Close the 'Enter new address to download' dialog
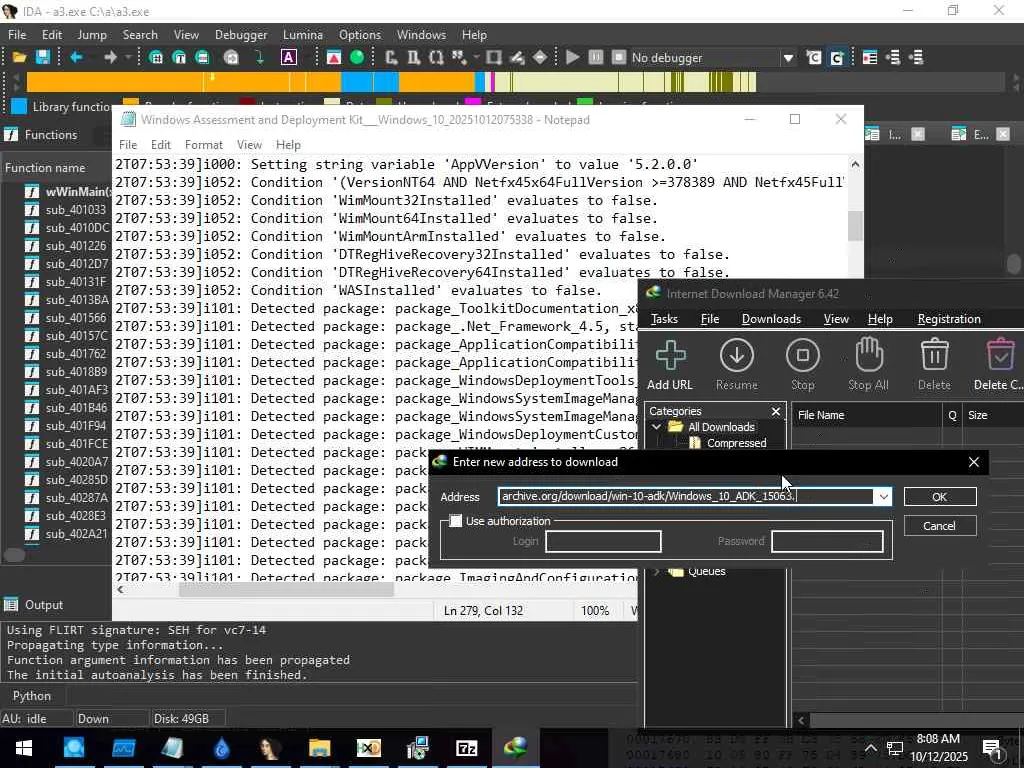The width and height of the screenshot is (1024, 768). coord(974,462)
